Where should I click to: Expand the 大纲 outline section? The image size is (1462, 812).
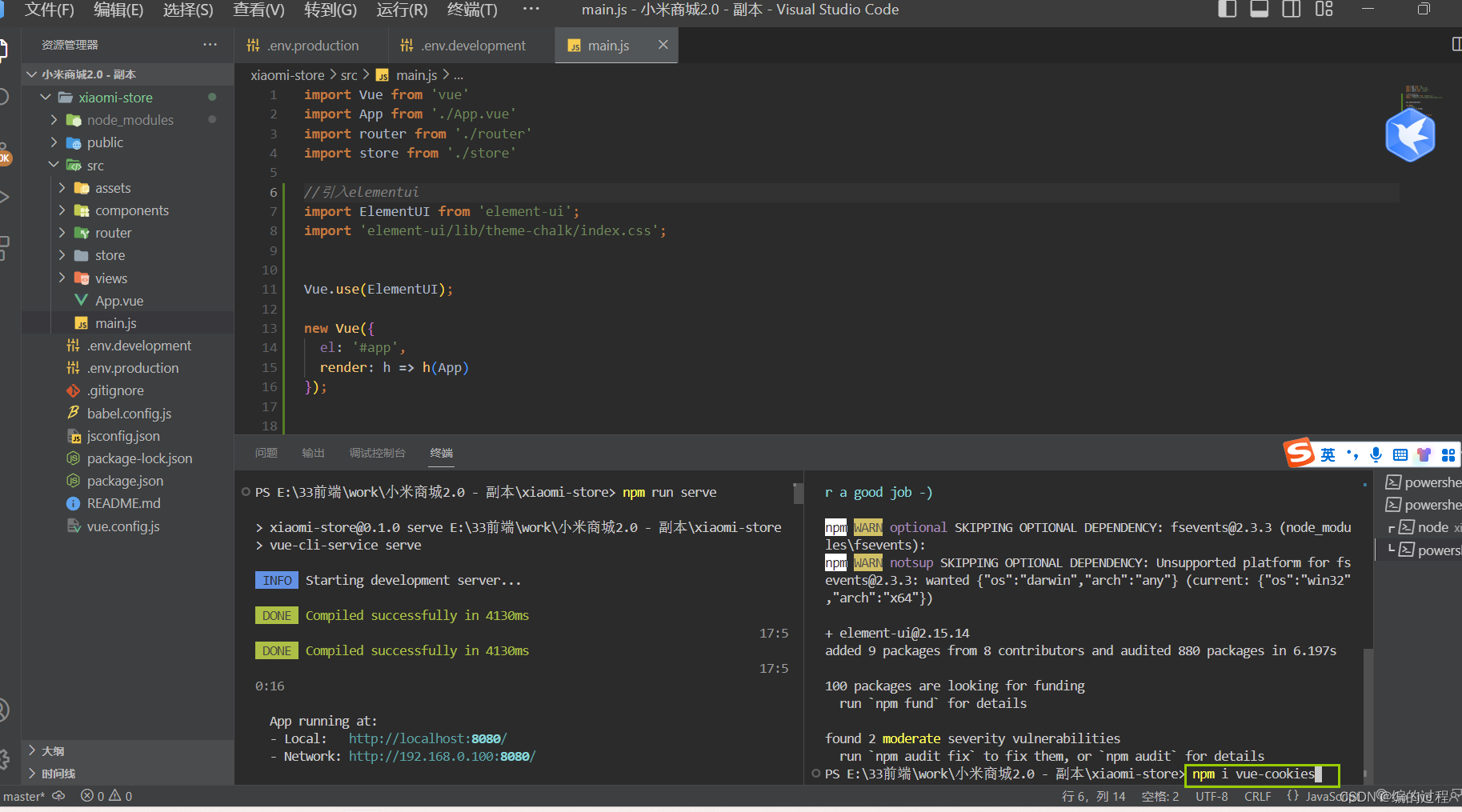(x=128, y=751)
